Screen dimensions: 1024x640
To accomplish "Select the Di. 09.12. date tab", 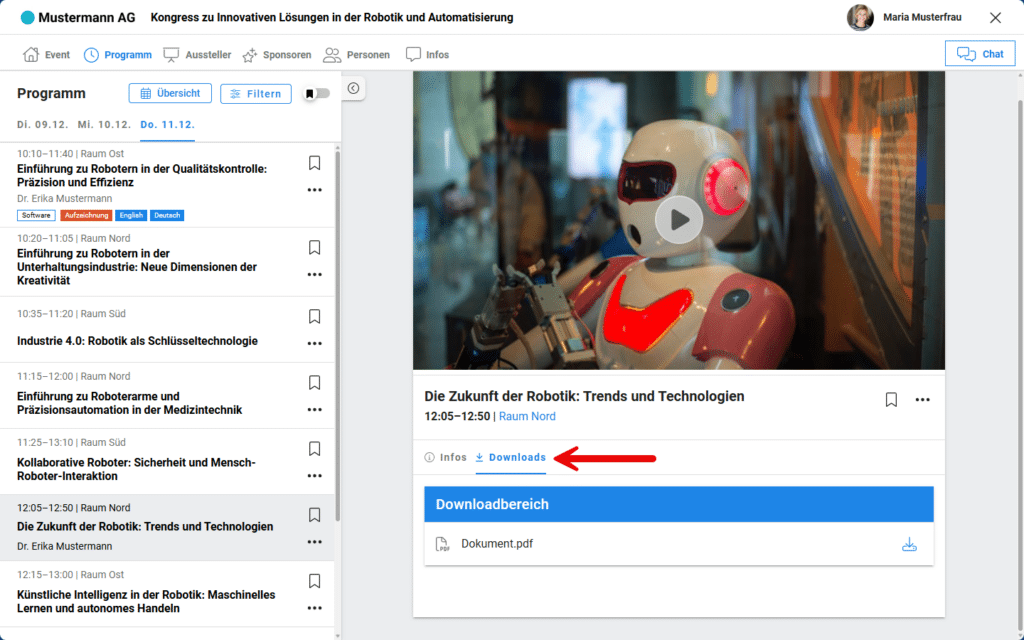I will click(x=43, y=124).
